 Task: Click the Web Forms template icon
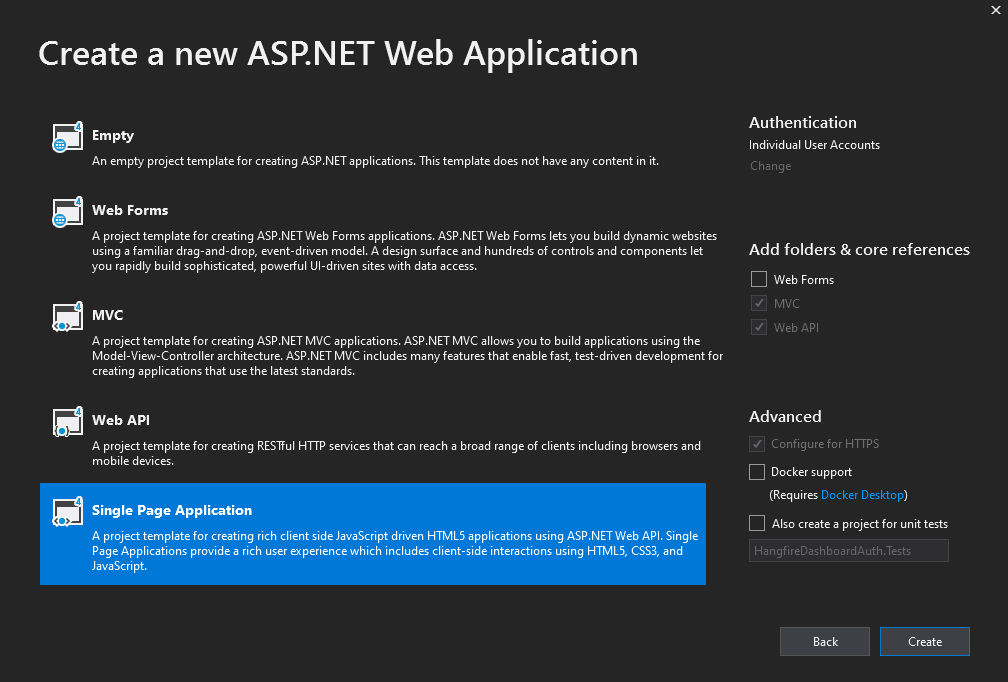(x=66, y=213)
